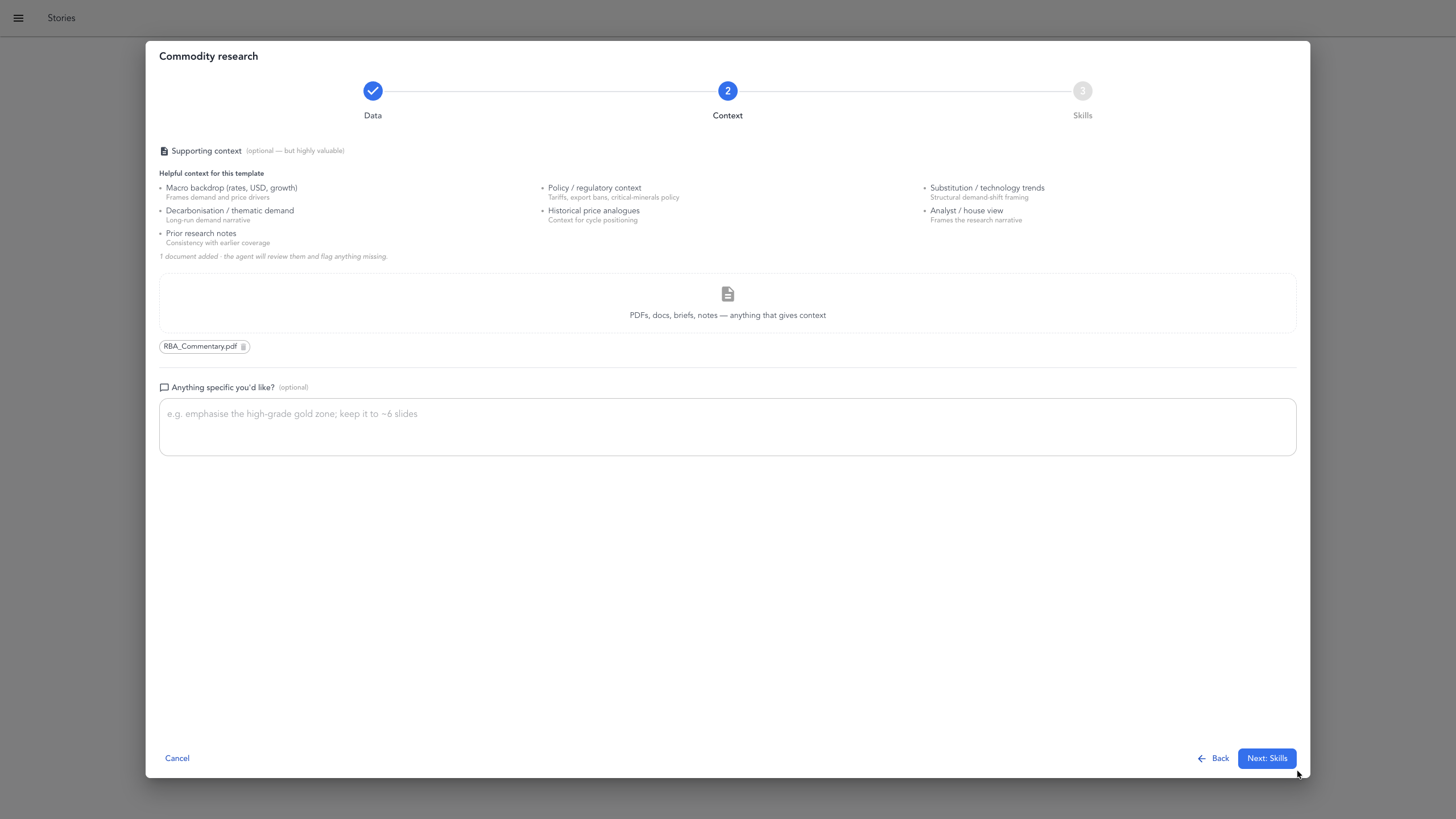Click the Data step label
Image resolution: width=1456 pixels, height=819 pixels.
click(373, 115)
